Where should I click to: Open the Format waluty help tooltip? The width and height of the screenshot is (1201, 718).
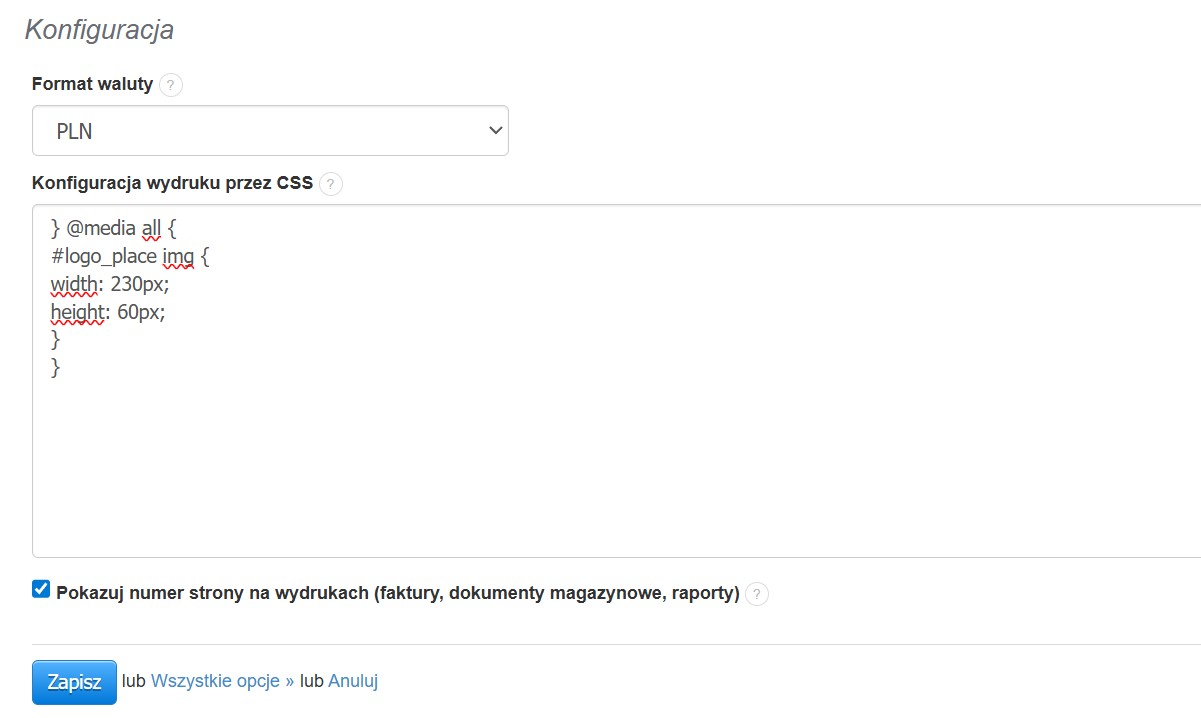click(171, 84)
